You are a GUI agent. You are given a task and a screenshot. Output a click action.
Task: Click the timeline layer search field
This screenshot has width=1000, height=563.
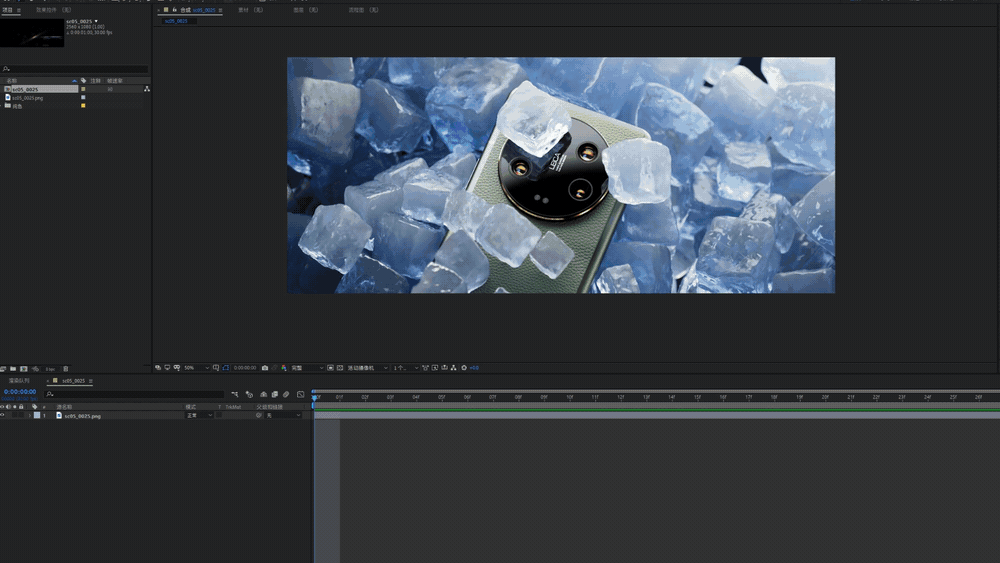click(x=134, y=394)
